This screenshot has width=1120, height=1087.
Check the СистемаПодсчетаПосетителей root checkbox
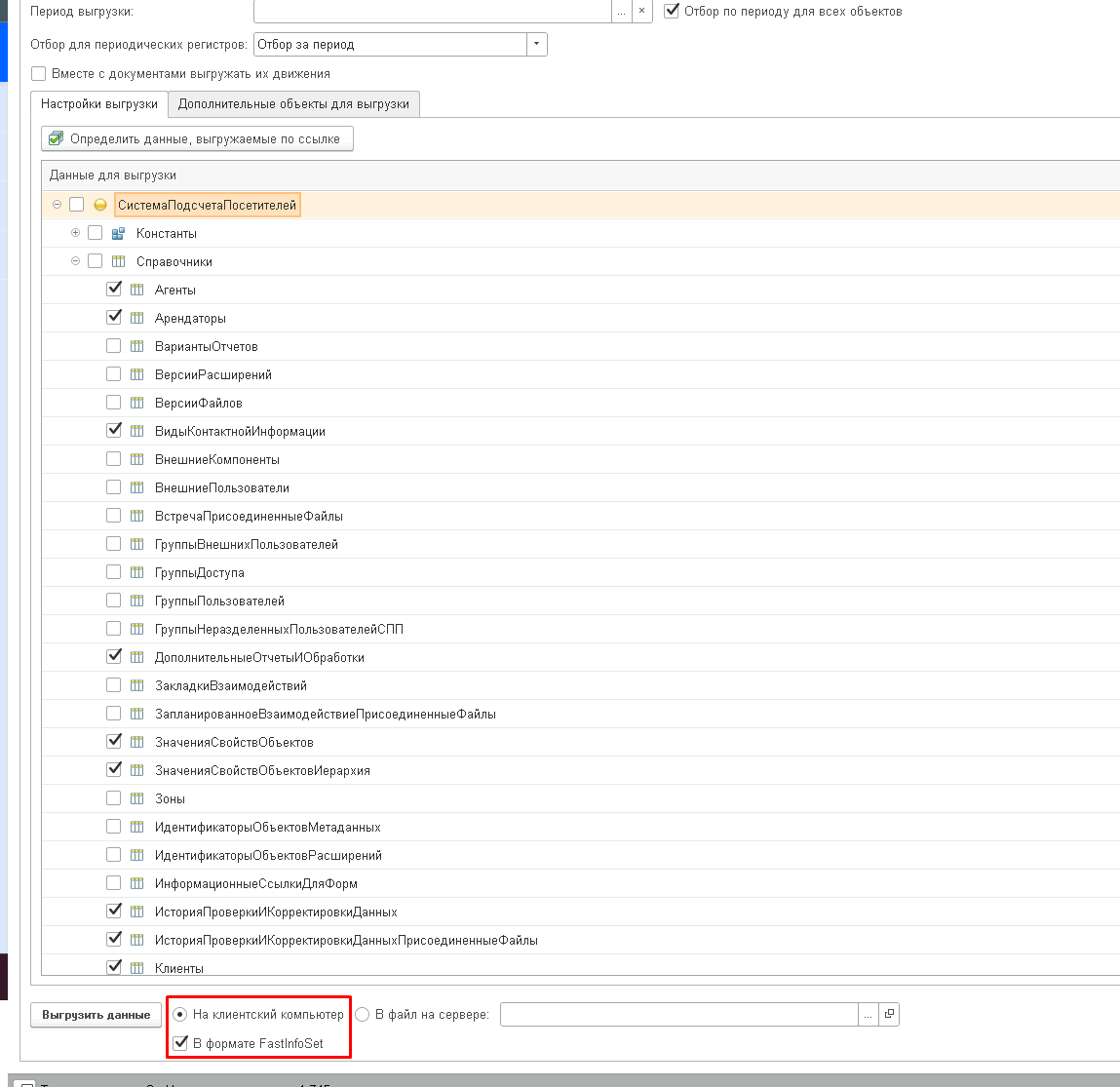click(77, 205)
